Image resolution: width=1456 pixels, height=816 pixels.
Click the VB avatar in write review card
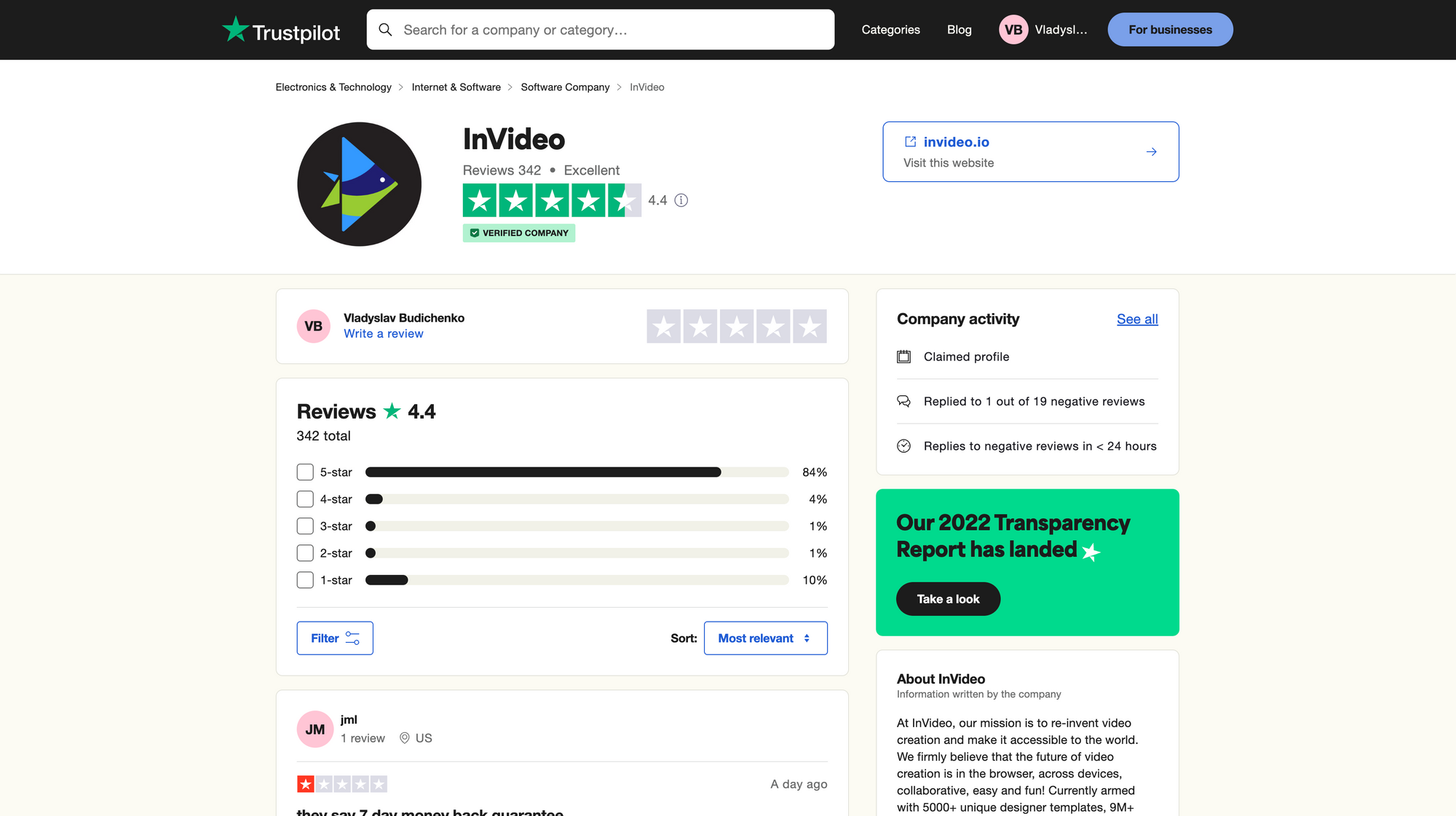(314, 326)
